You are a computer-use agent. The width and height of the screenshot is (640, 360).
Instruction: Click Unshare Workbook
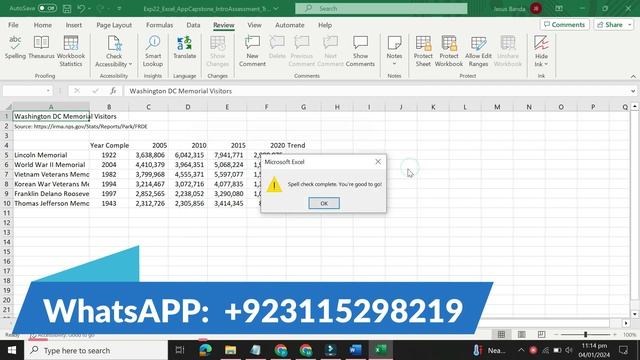[x=508, y=51]
